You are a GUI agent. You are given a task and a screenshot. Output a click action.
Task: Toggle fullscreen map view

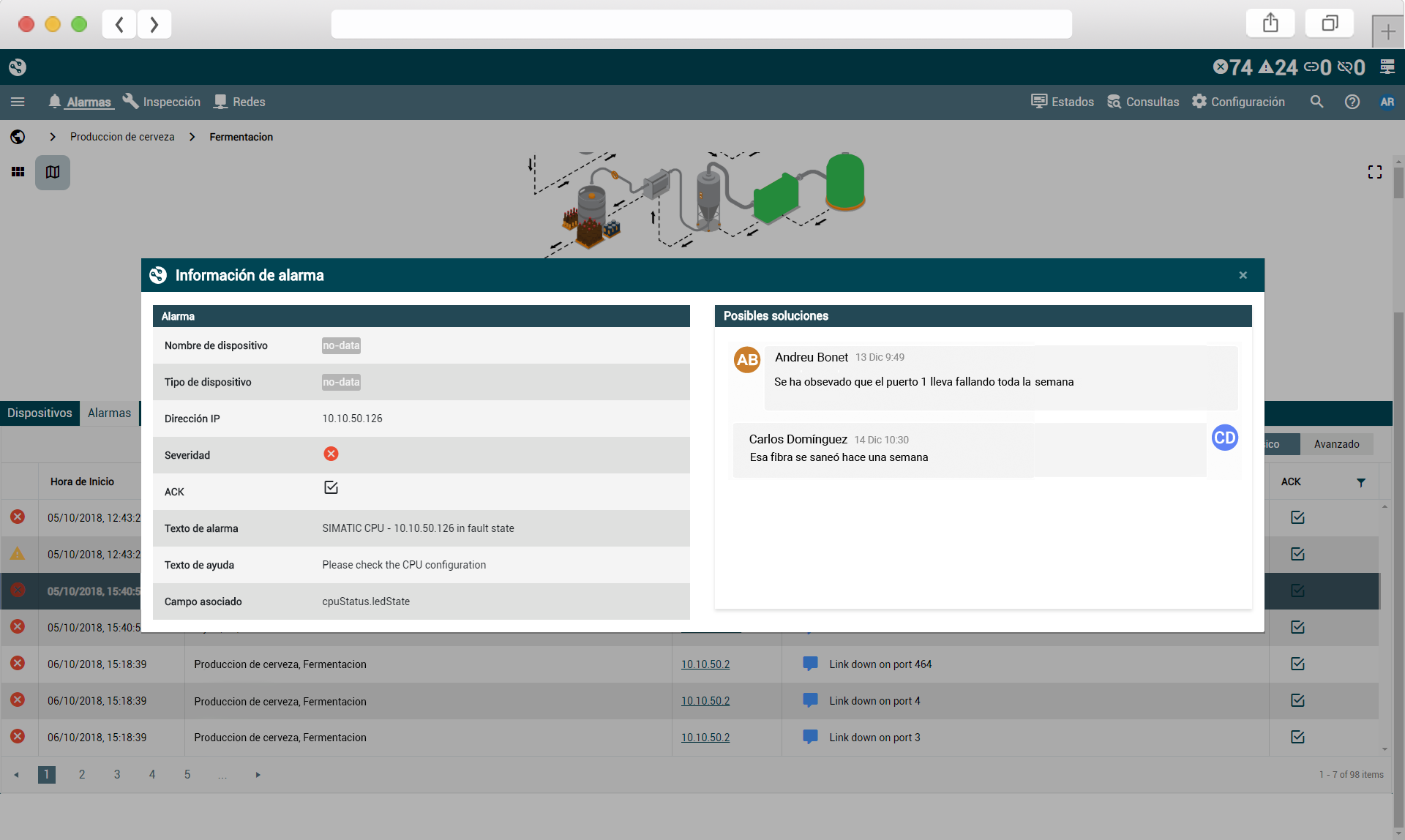pyautogui.click(x=1375, y=172)
